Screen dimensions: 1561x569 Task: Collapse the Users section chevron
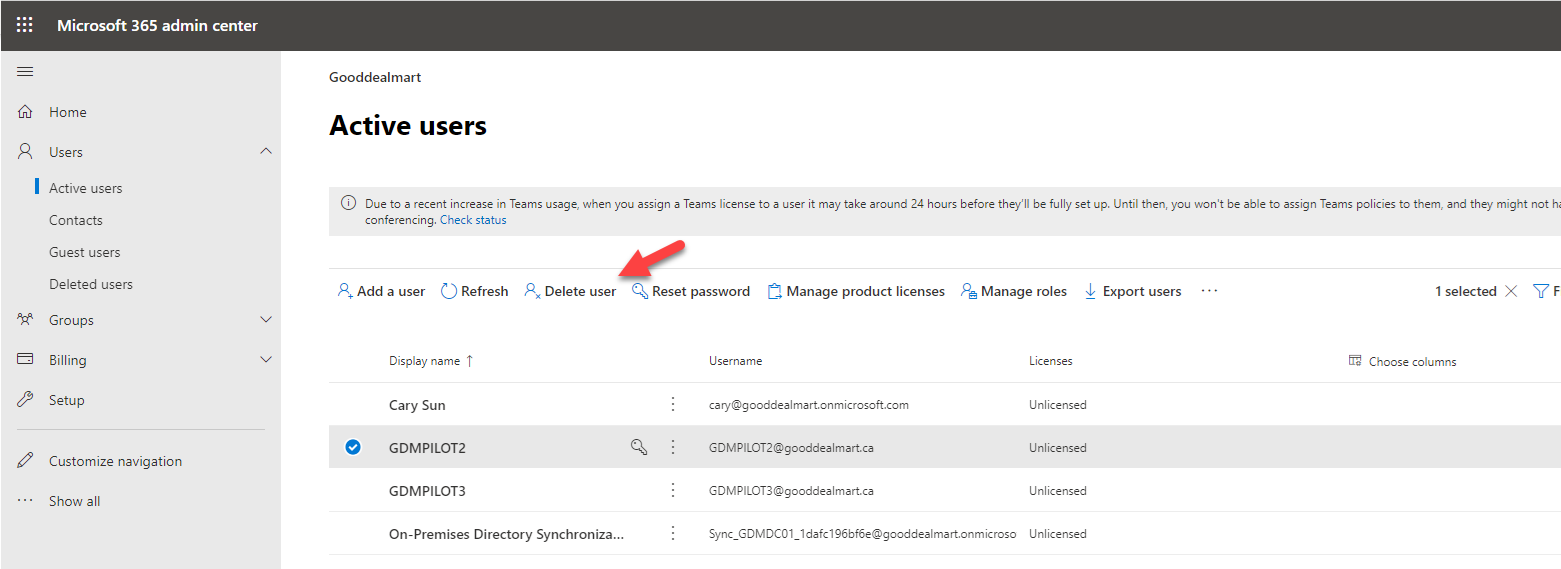(266, 151)
